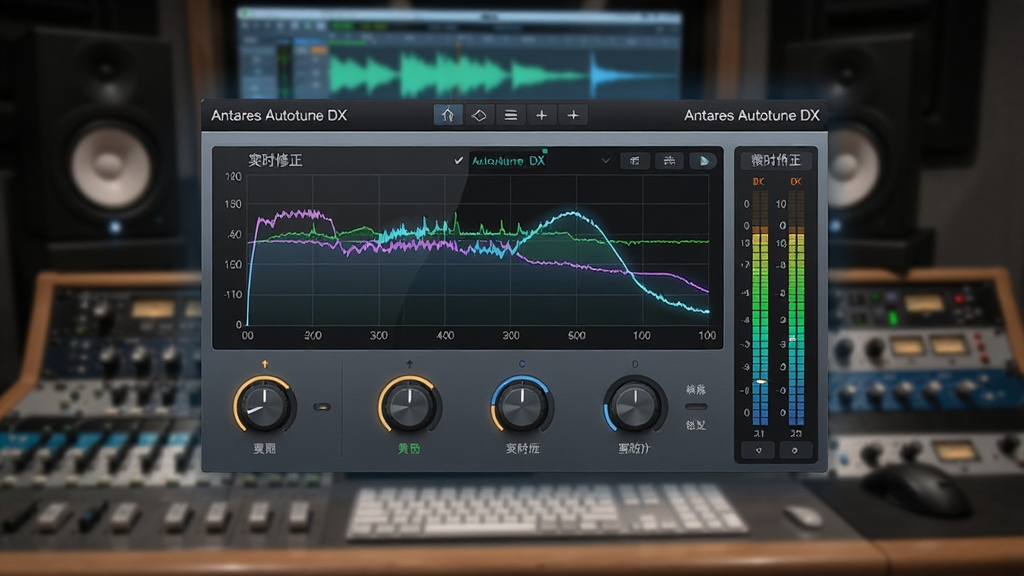Toggle the small LED switch beside first knob
This screenshot has width=1024, height=576.
click(x=321, y=407)
